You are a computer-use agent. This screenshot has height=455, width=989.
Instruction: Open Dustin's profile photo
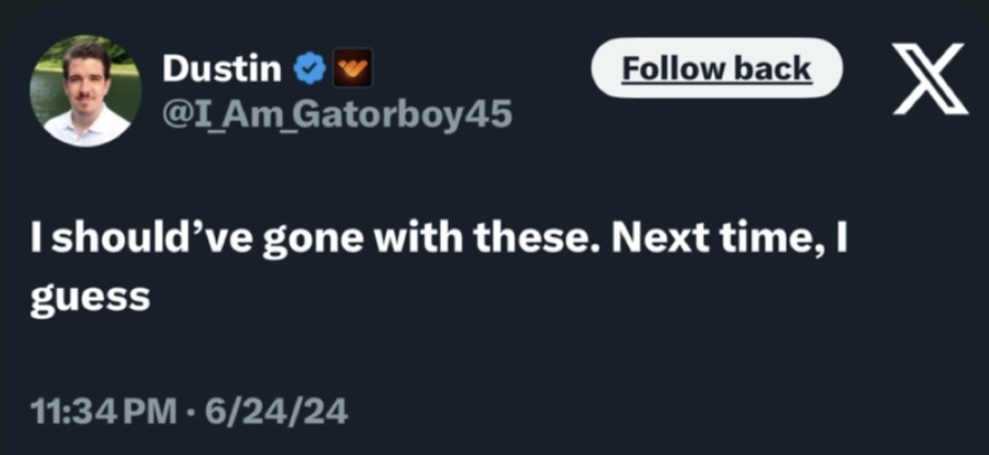(x=86, y=90)
